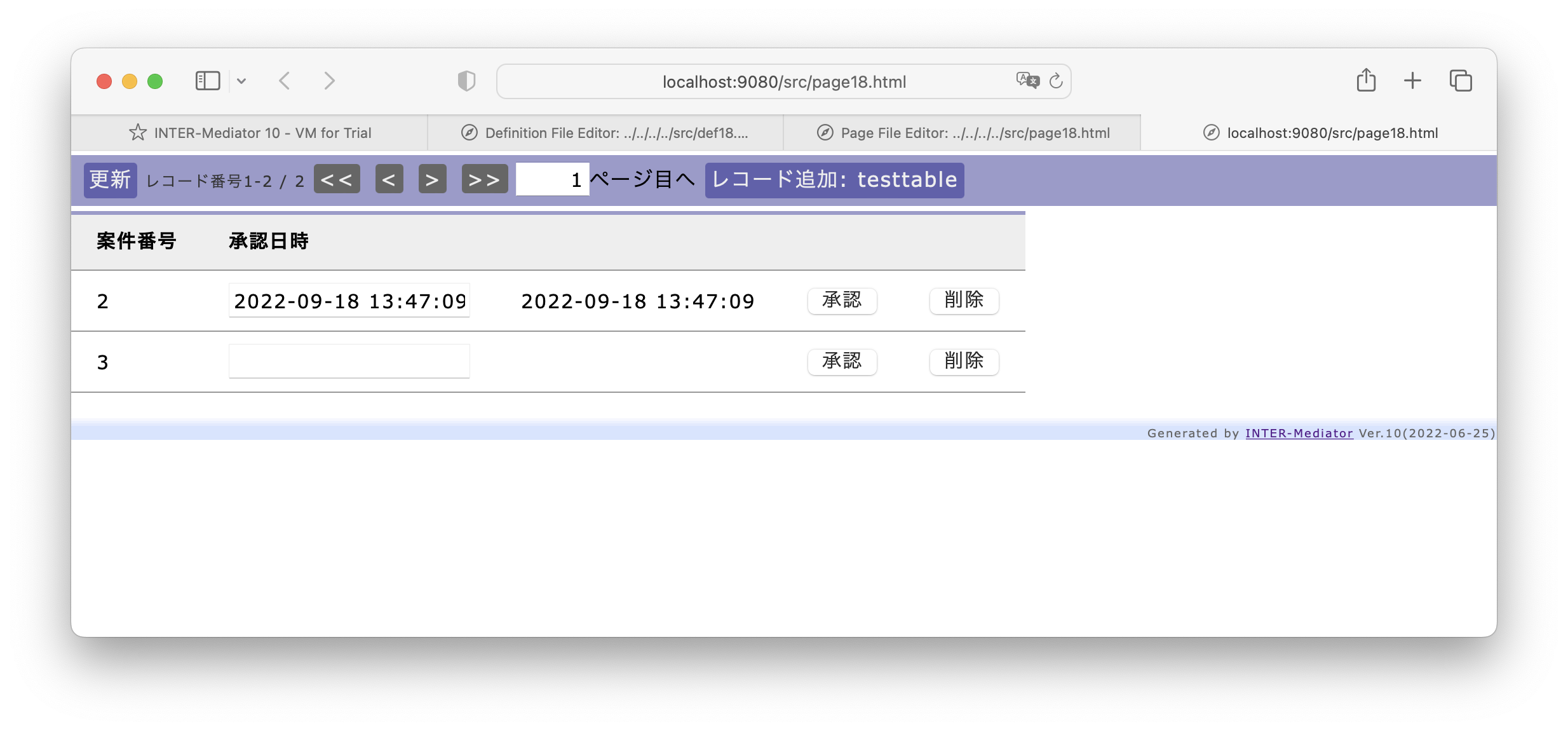Close the window with red button
Image resolution: width=1568 pixels, height=731 pixels.
(104, 81)
